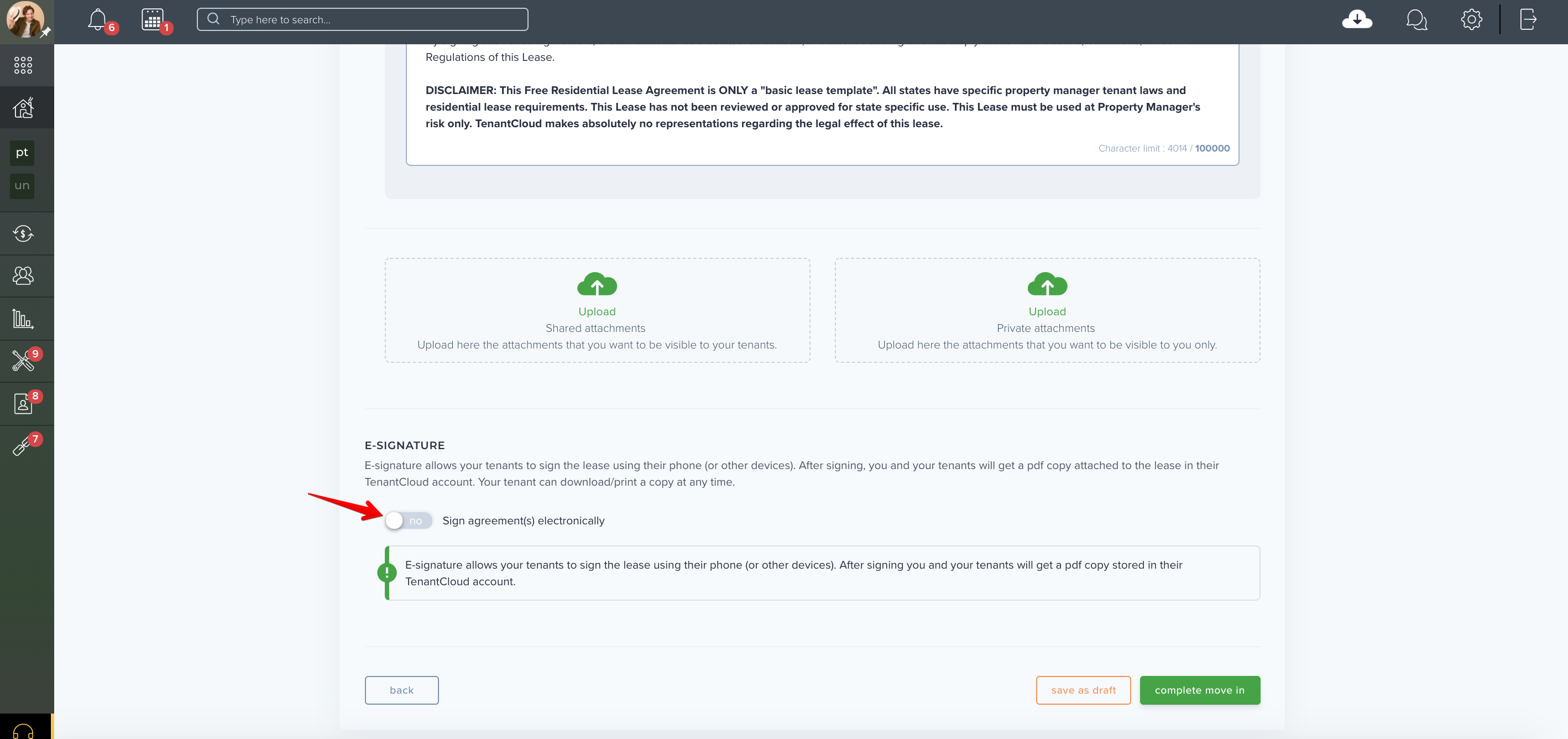Open notifications bell with 6 alerts
The width and height of the screenshot is (1568, 739).
click(x=97, y=19)
